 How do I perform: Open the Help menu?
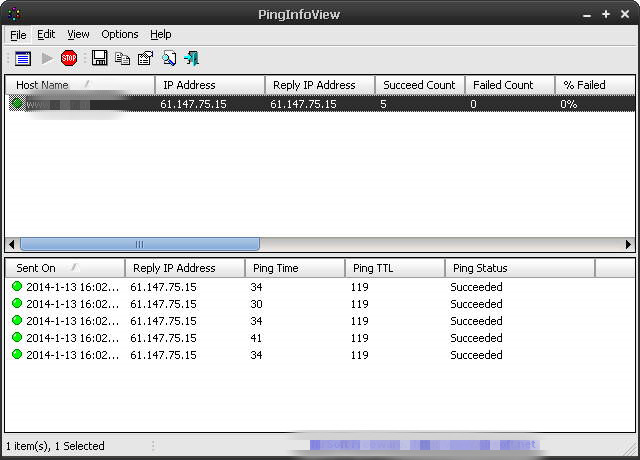tap(160, 34)
